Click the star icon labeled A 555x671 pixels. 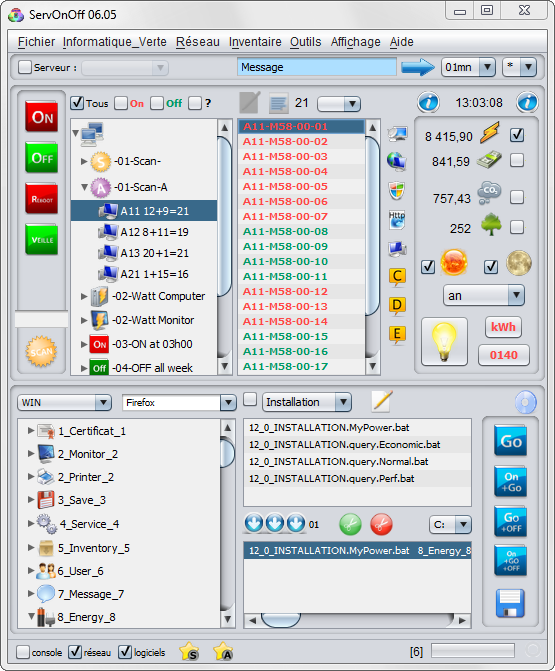223,652
